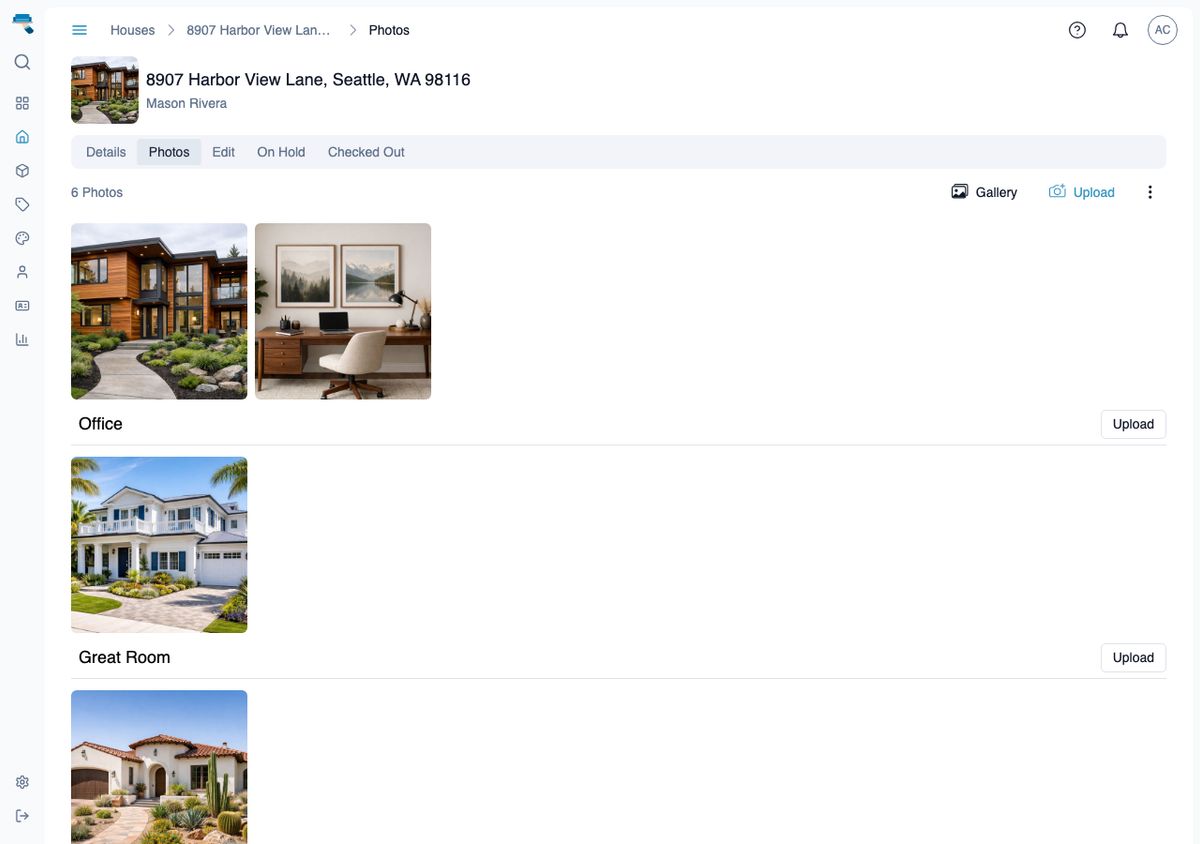Open the white coastal house photo
The width and height of the screenshot is (1200, 844).
(159, 545)
